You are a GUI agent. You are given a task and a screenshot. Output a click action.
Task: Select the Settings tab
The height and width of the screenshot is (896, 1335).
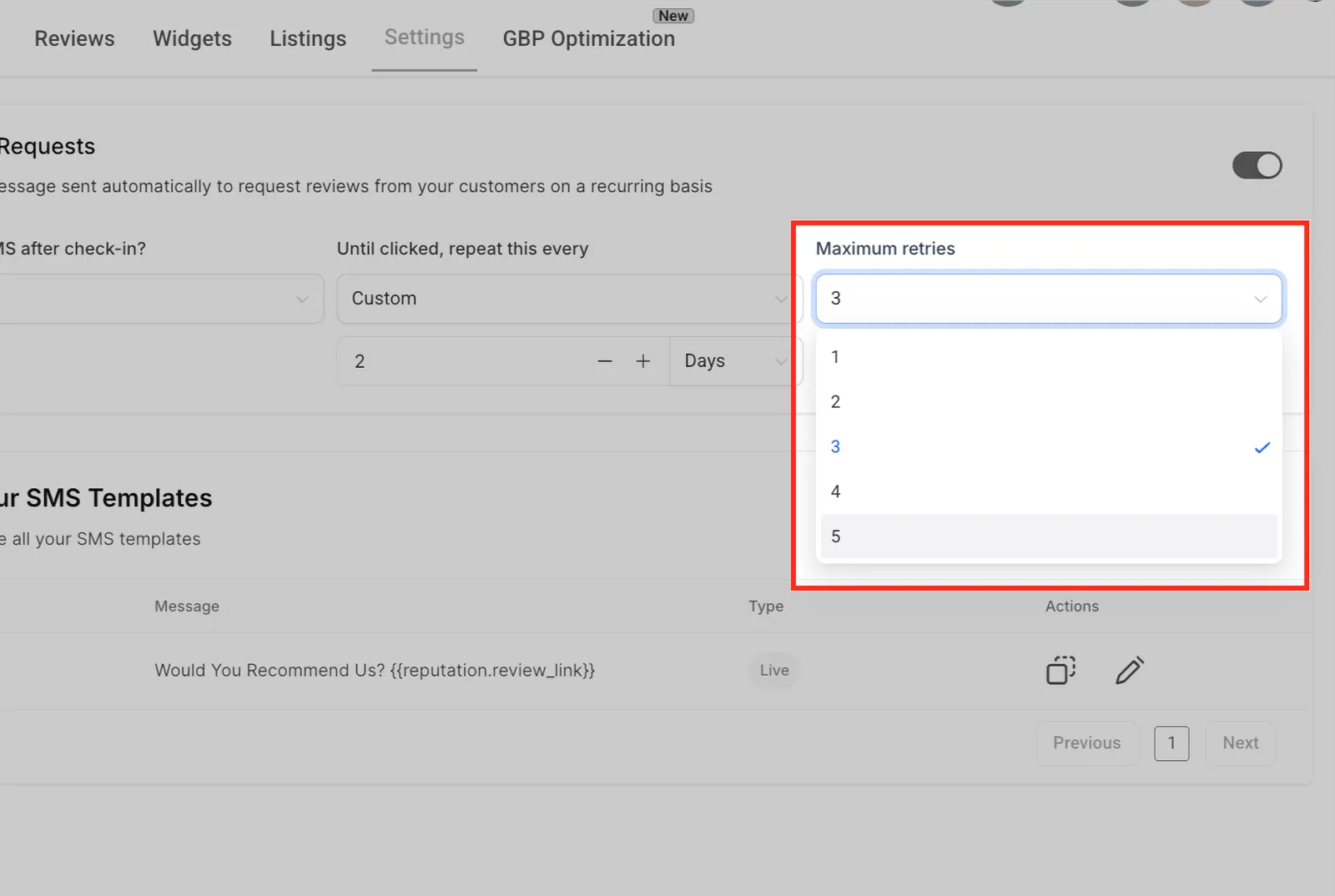[x=424, y=38]
